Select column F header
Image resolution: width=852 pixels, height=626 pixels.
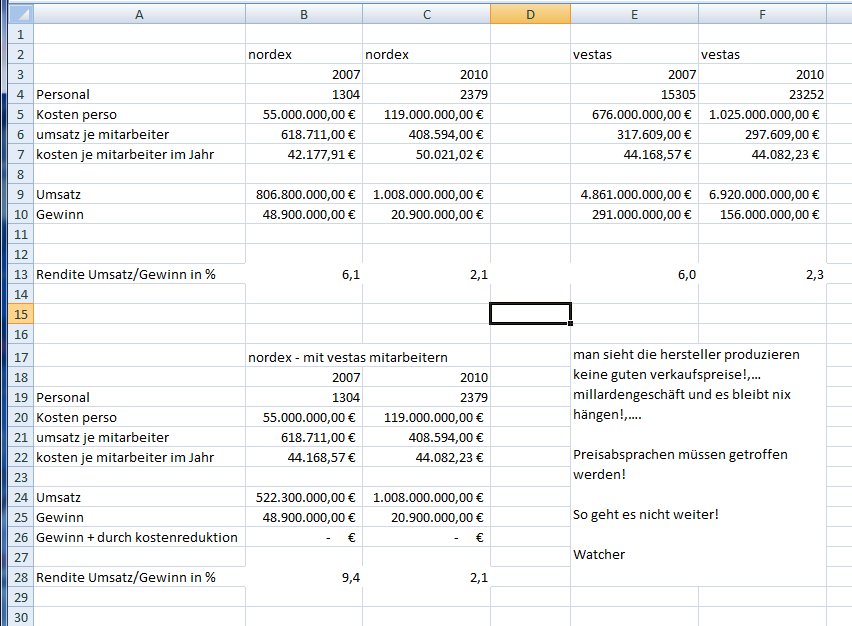click(762, 15)
